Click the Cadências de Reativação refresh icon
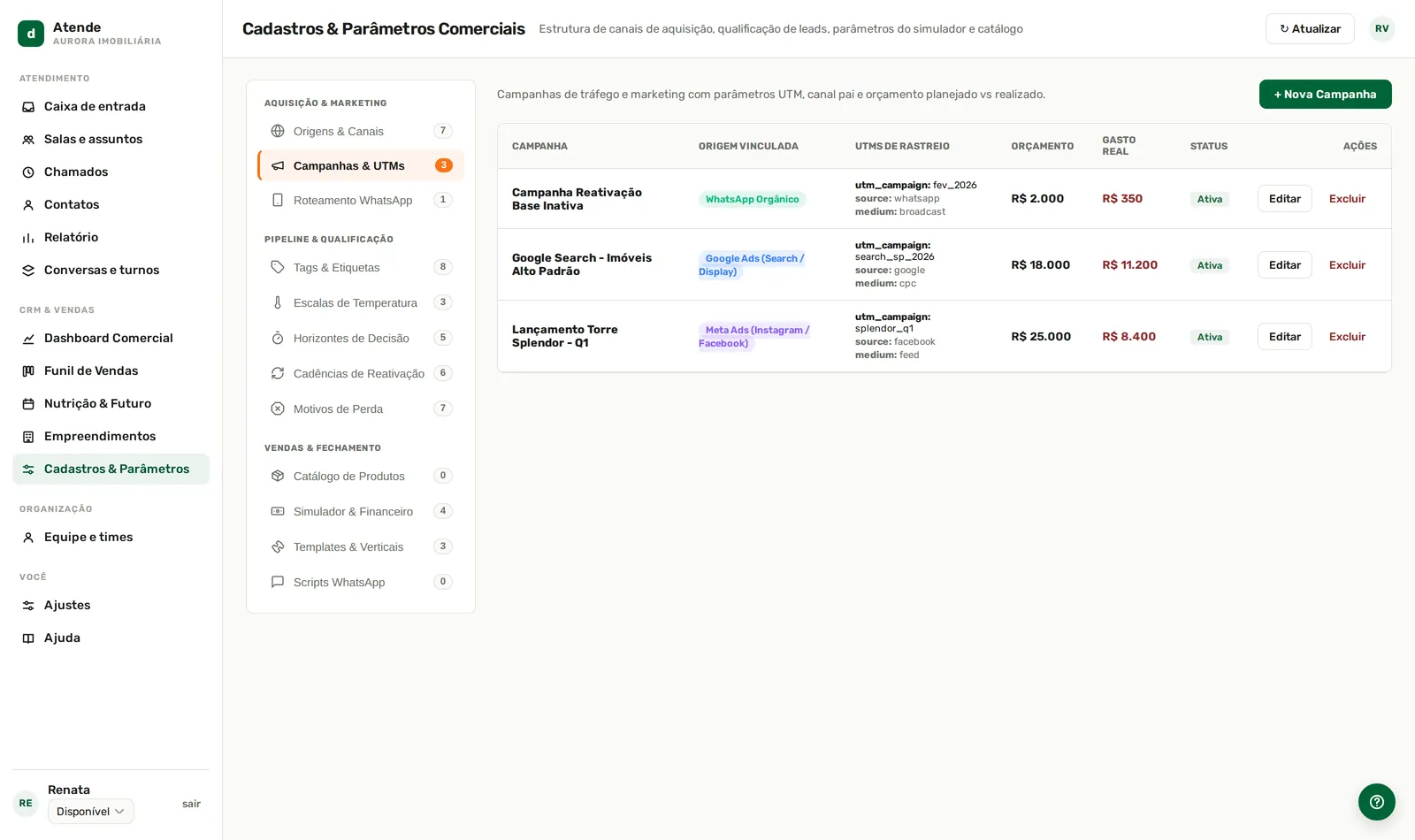The width and height of the screenshot is (1415, 840). tap(278, 373)
